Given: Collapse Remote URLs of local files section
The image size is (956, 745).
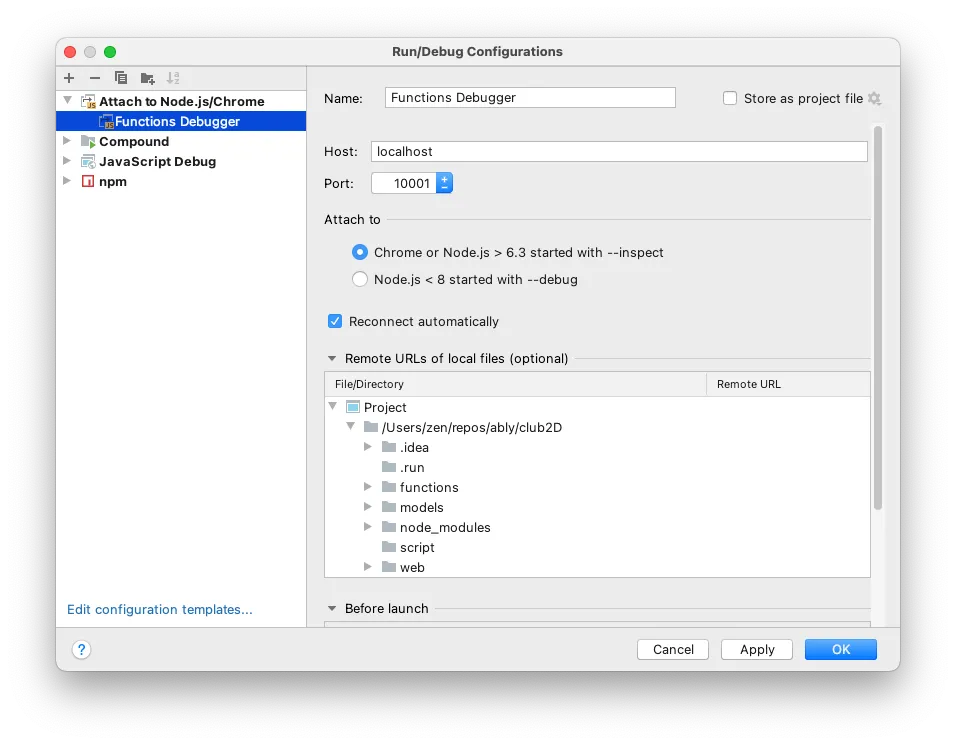Looking at the screenshot, I should coord(332,358).
